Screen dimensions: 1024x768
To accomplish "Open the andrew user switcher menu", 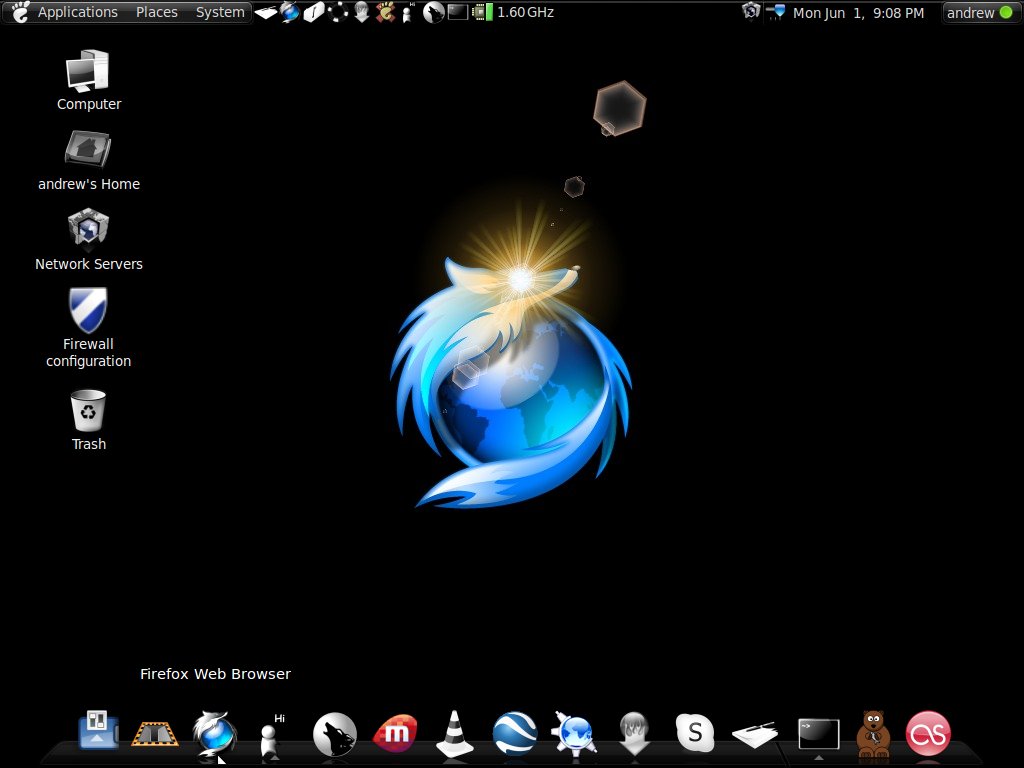I will (970, 13).
